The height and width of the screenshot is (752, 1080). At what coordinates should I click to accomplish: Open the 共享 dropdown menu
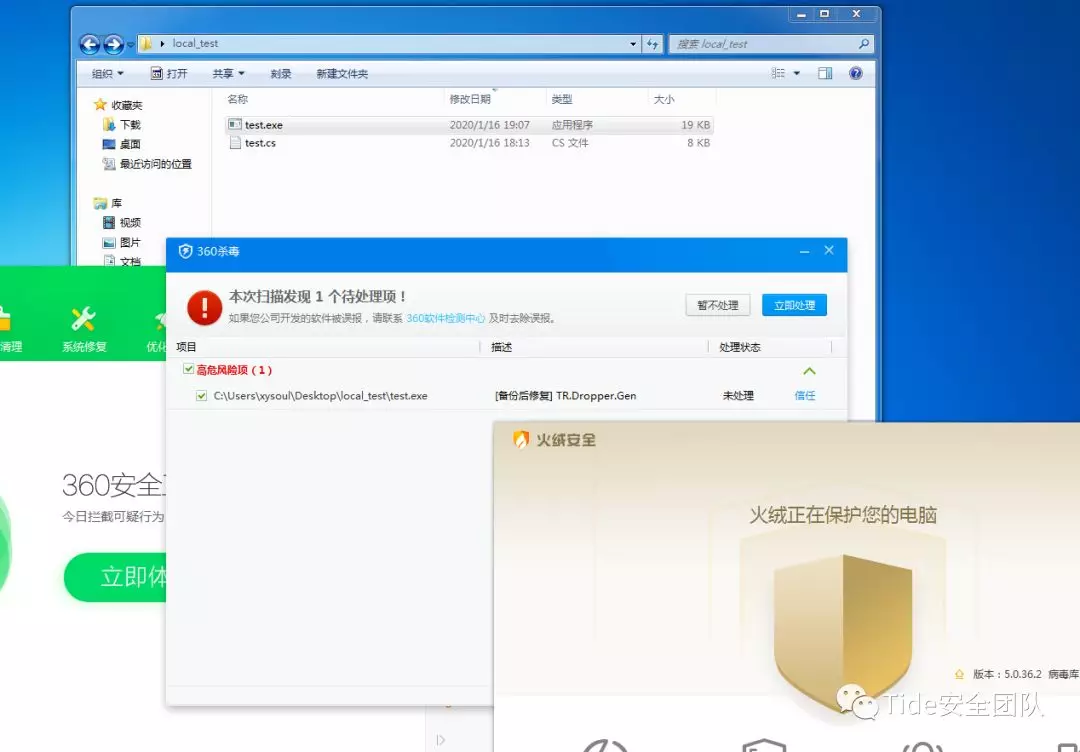click(x=229, y=73)
